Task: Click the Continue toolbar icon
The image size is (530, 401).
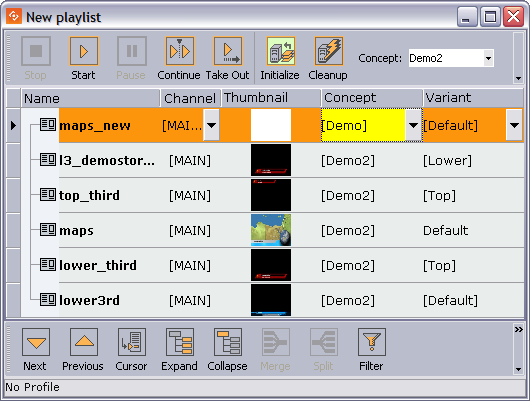Action: pyautogui.click(x=180, y=51)
